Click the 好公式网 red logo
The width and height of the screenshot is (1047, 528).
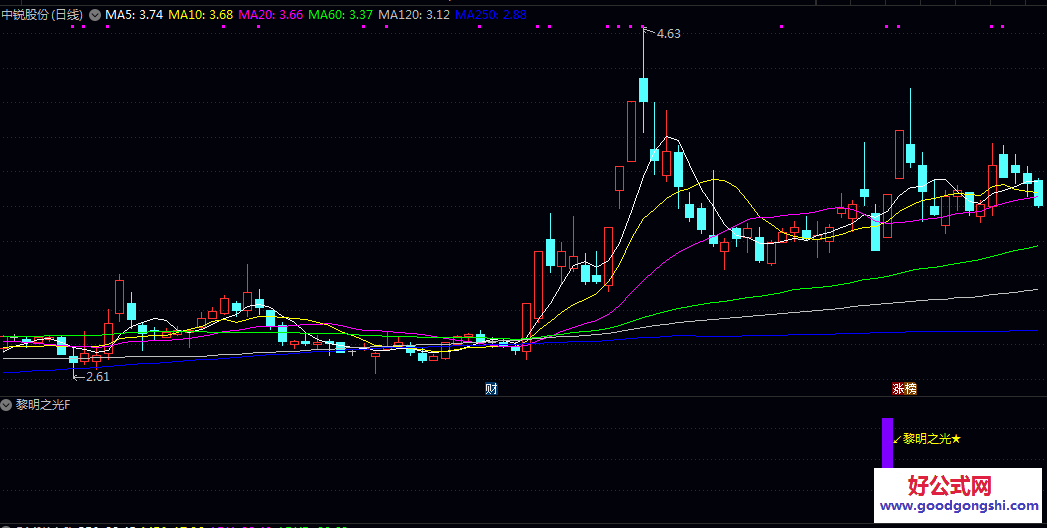coord(949,487)
